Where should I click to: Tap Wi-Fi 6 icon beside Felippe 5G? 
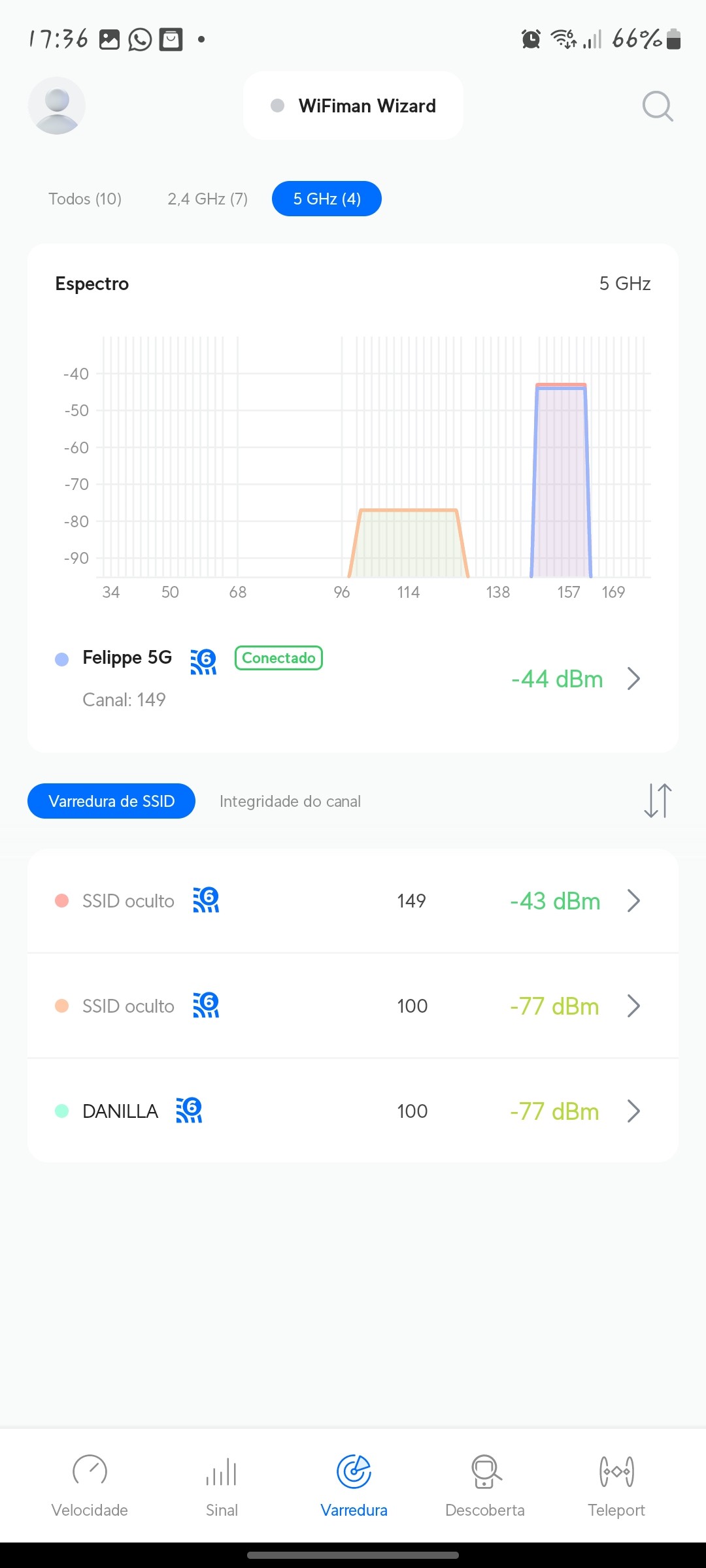203,661
